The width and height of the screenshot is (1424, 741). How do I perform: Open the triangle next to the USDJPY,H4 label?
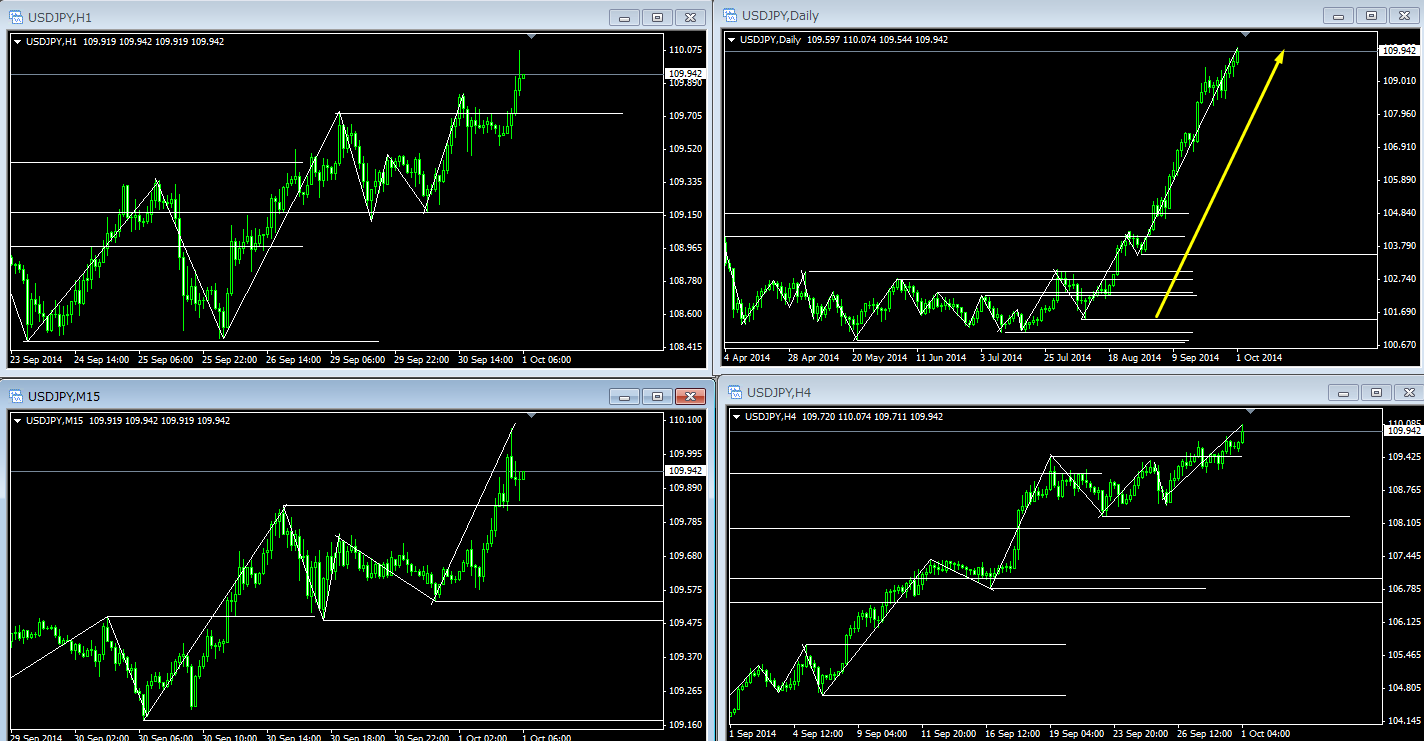click(737, 416)
